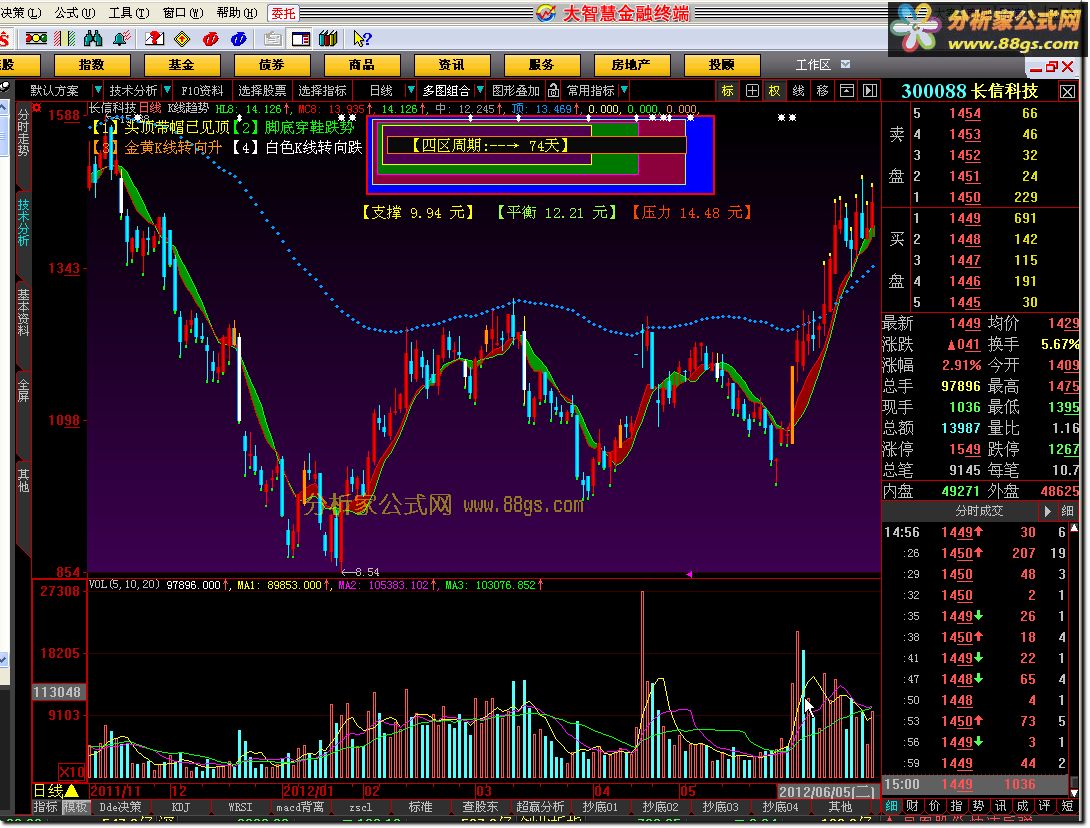Viewport: 1090px width, 828px height.
Task: Click the blue circular link icon
Action: (x=238, y=38)
